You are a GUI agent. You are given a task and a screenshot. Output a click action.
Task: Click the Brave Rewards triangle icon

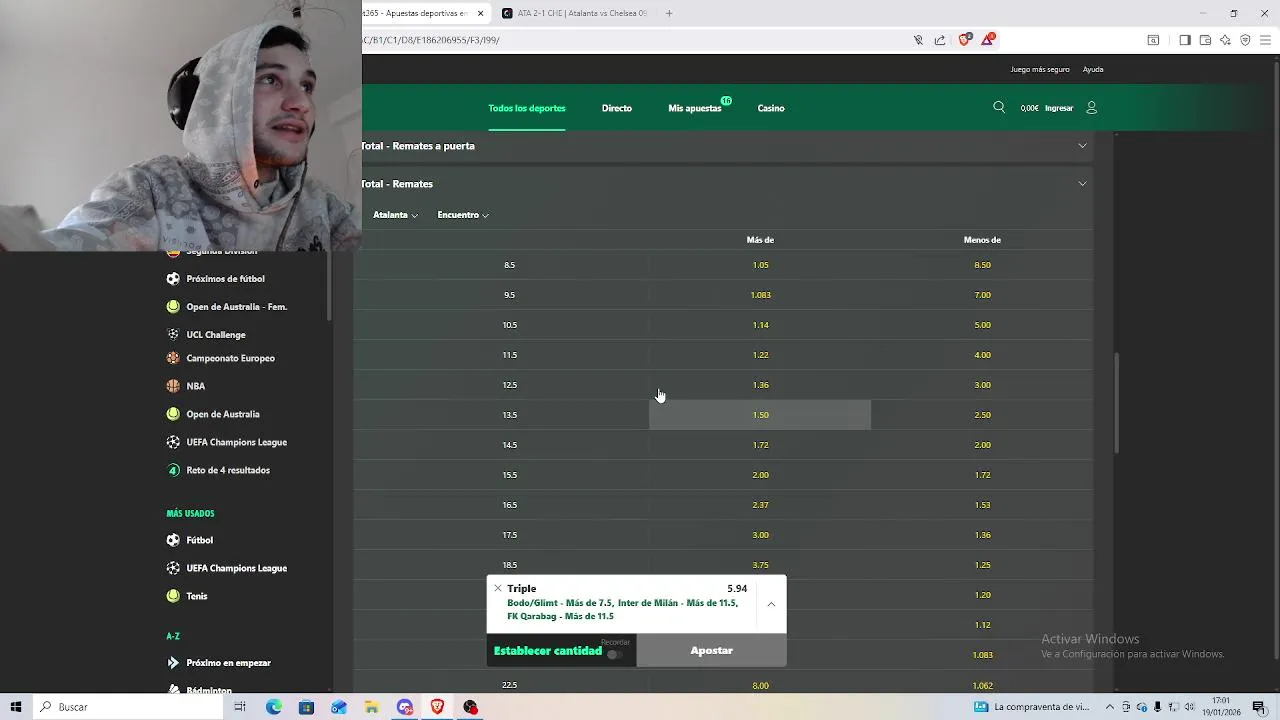(x=988, y=40)
